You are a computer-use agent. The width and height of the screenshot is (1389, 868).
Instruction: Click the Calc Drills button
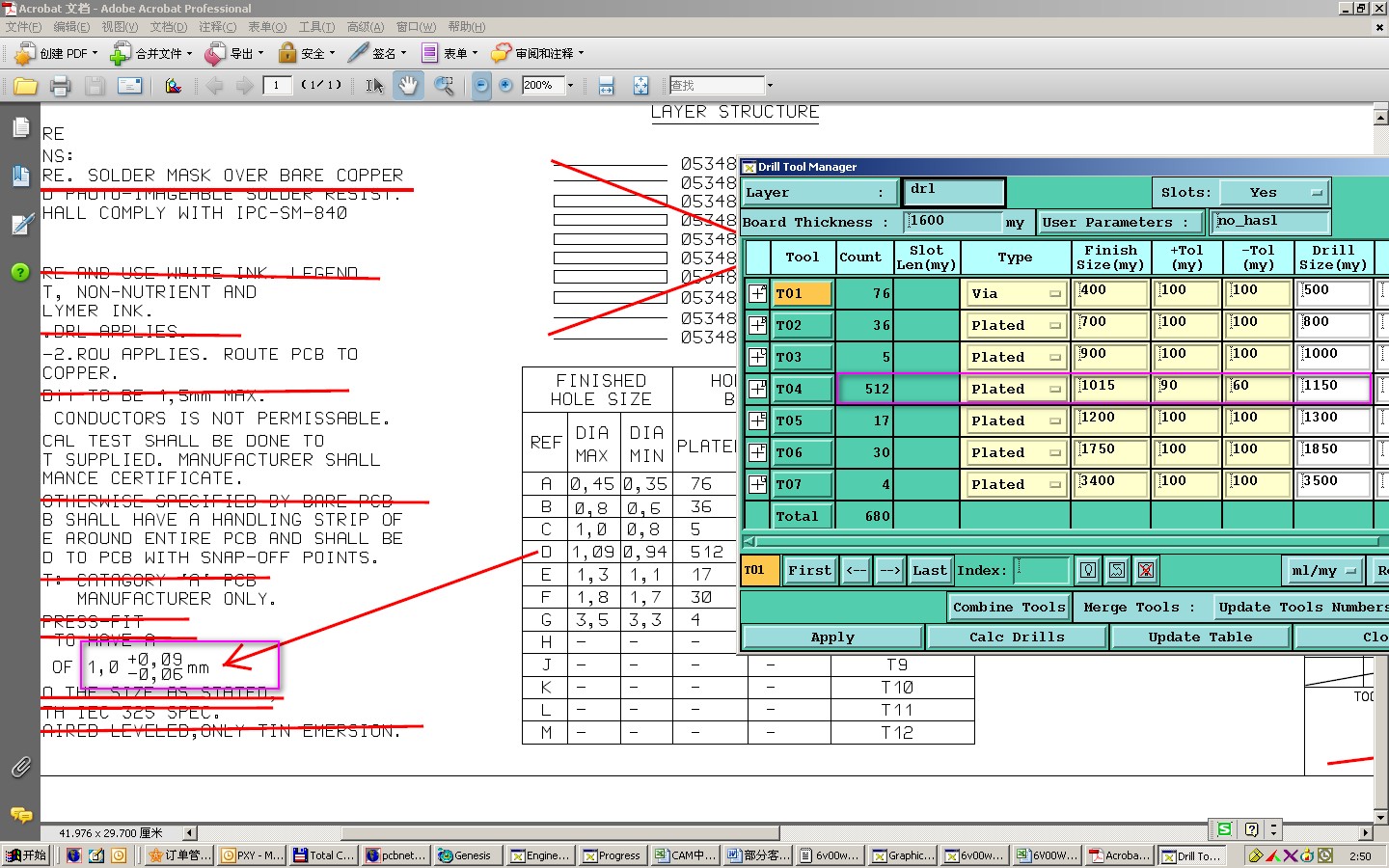click(x=1017, y=637)
